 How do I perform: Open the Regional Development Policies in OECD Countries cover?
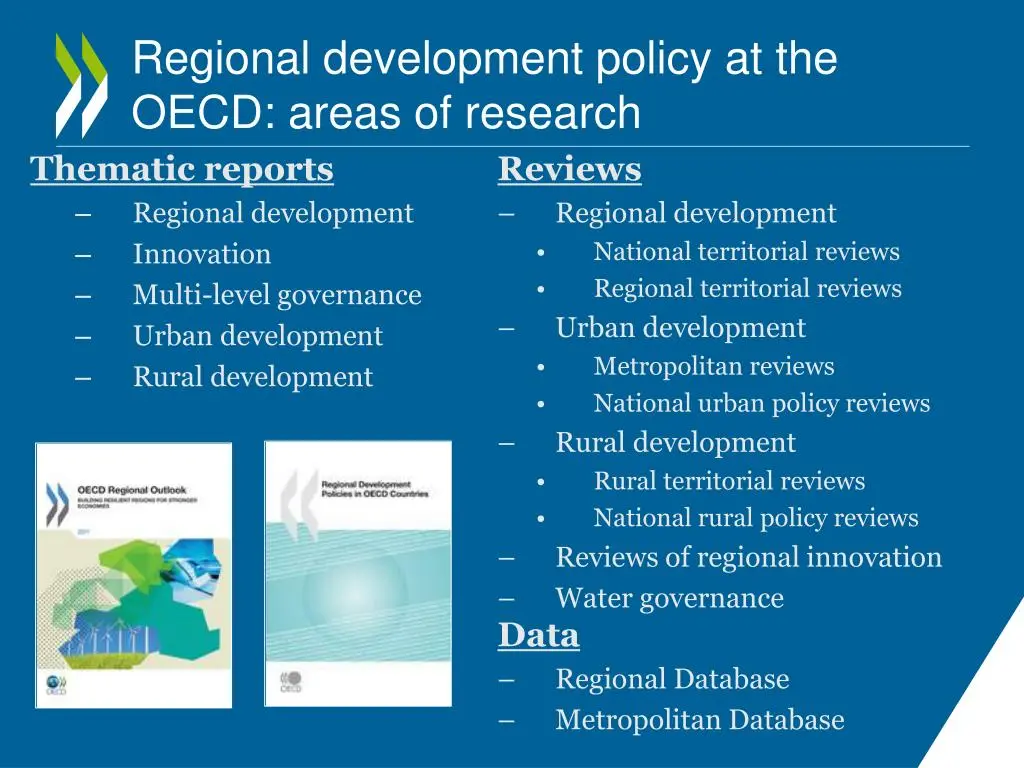(x=358, y=574)
